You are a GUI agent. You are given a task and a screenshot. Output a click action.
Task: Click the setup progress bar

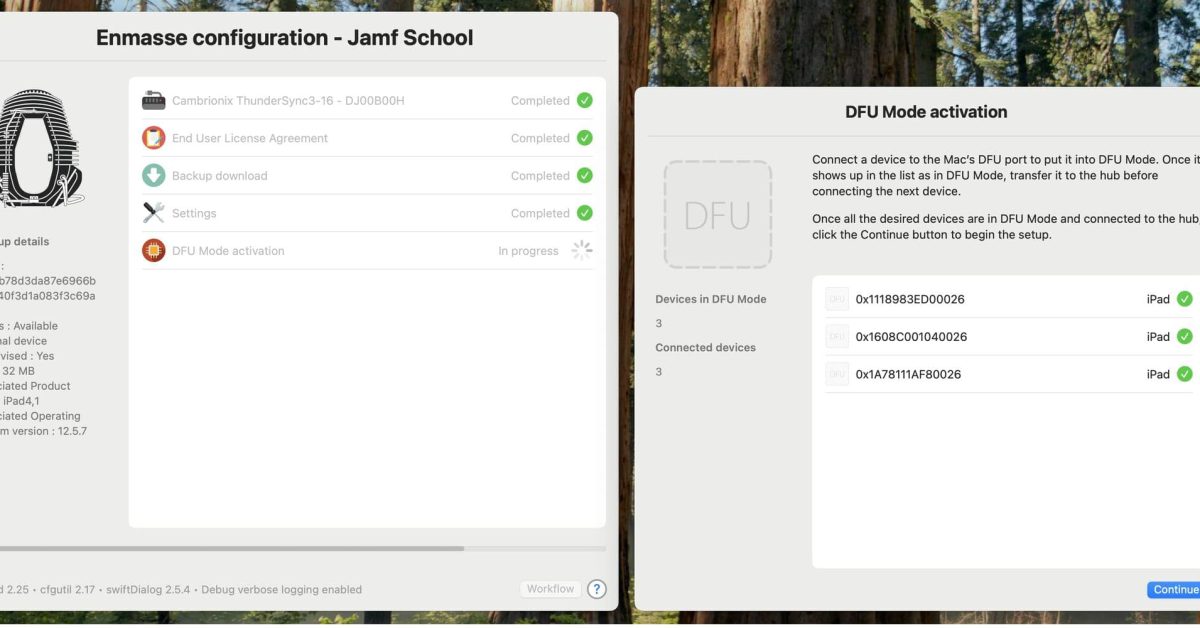click(300, 548)
